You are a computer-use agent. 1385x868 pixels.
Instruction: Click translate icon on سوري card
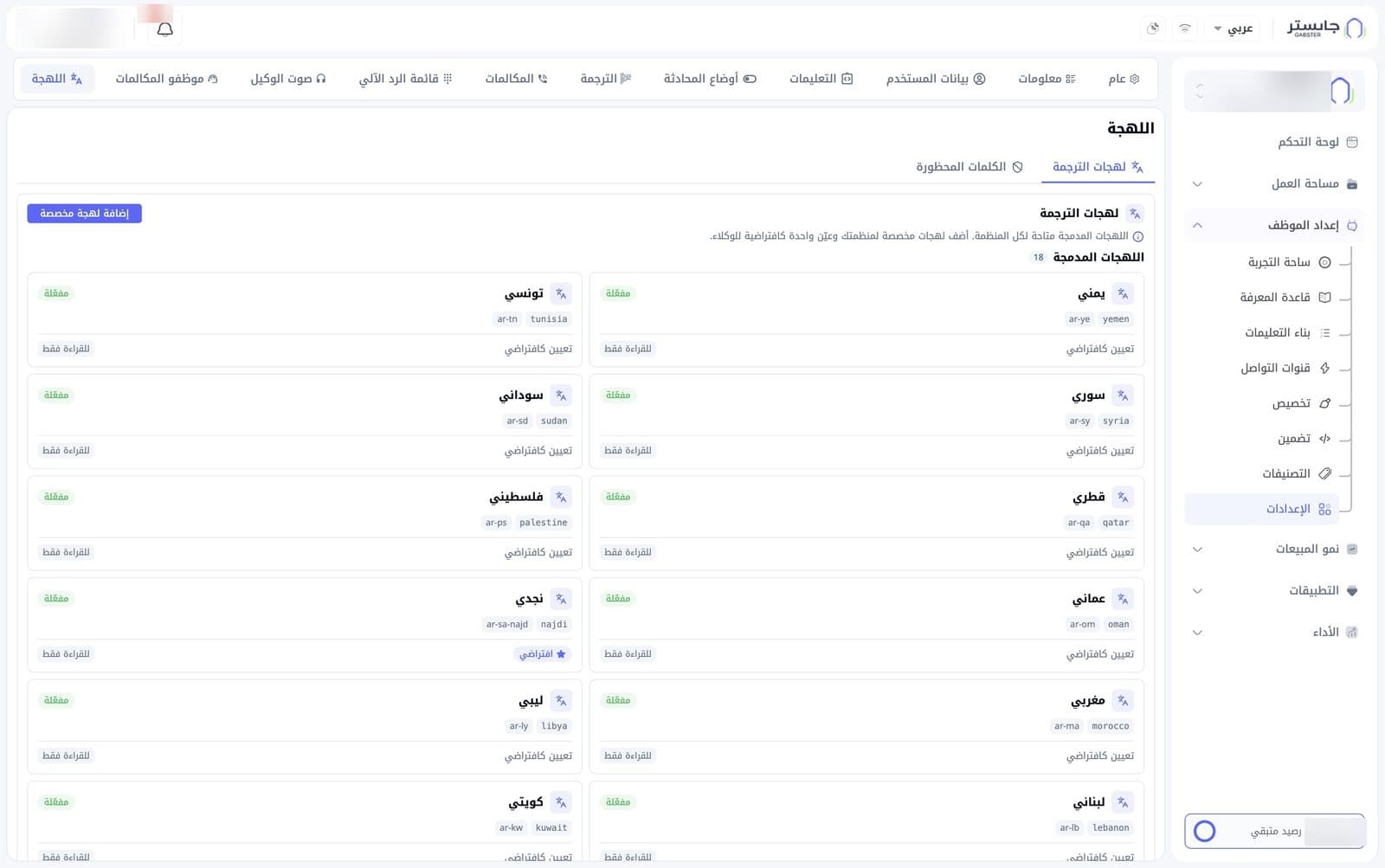1123,395
